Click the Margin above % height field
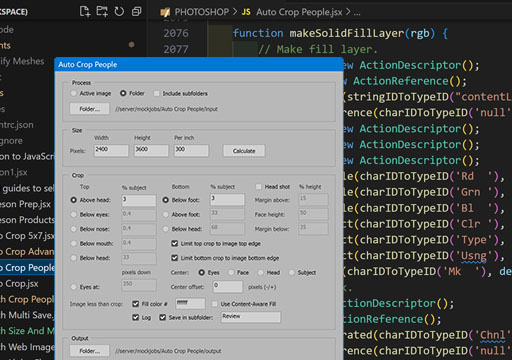Screen dimensions: 512x360 (313, 199)
